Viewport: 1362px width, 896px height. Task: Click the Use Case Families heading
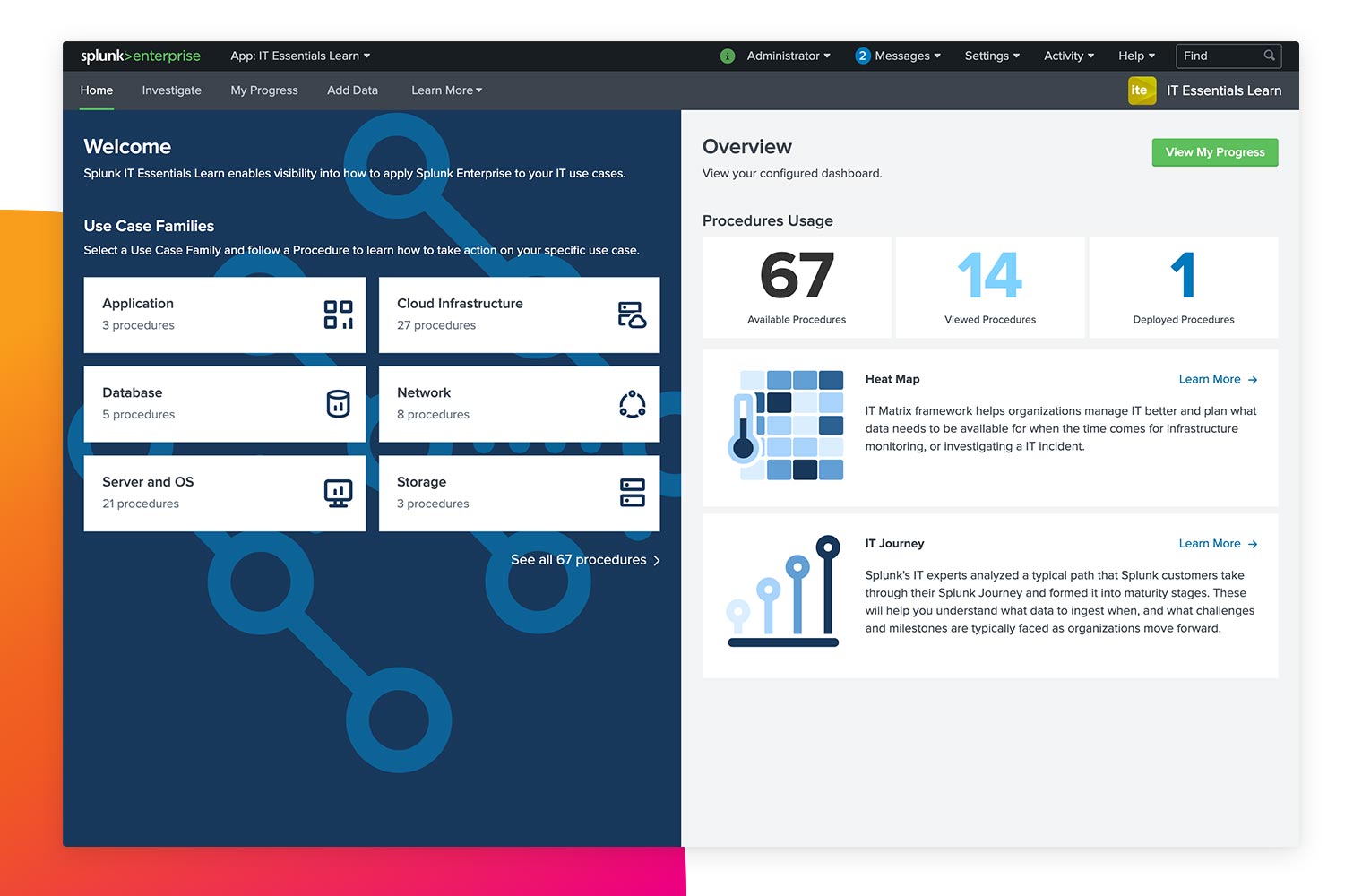coord(149,226)
